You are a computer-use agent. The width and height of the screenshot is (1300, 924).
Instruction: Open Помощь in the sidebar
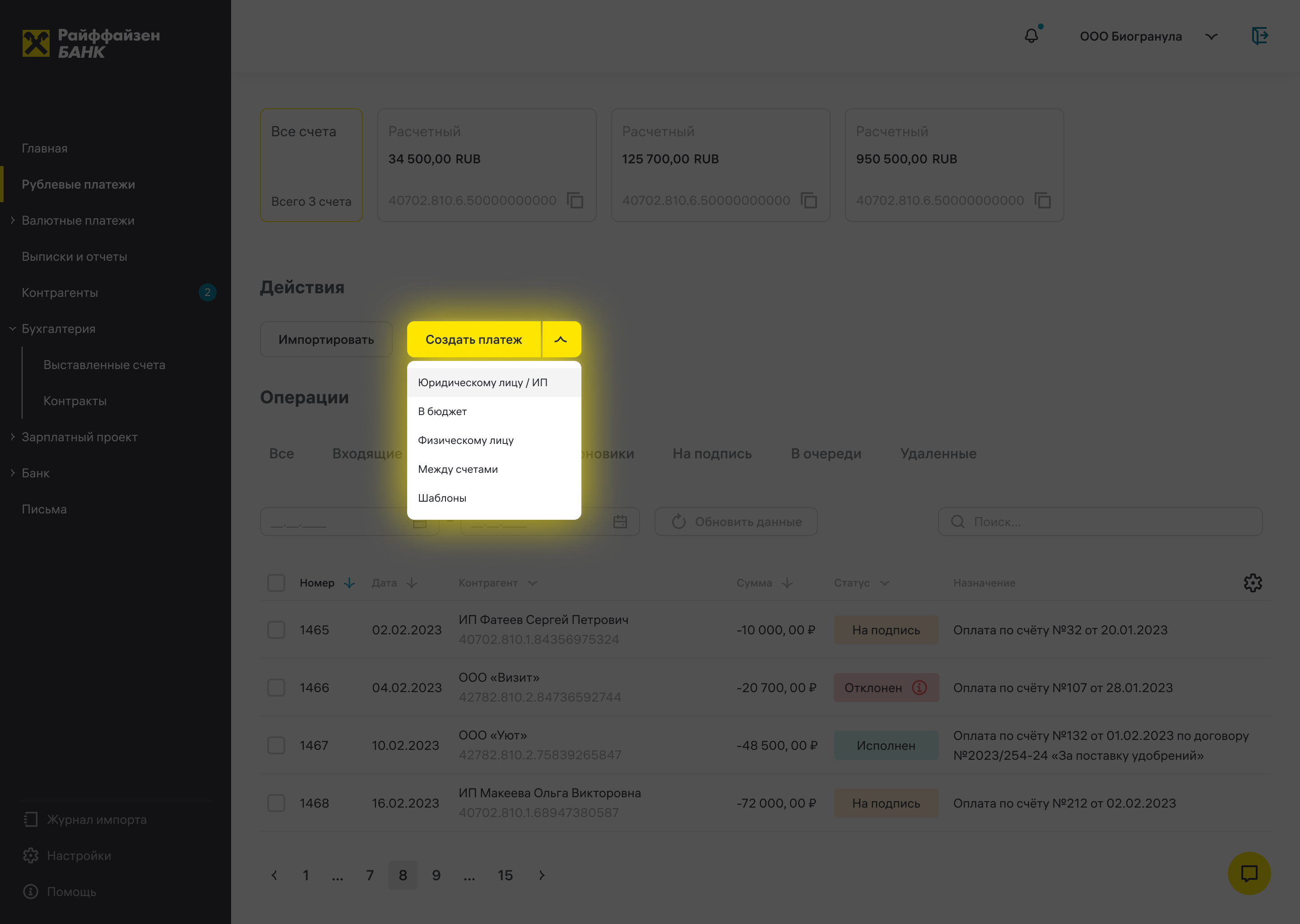point(60,892)
